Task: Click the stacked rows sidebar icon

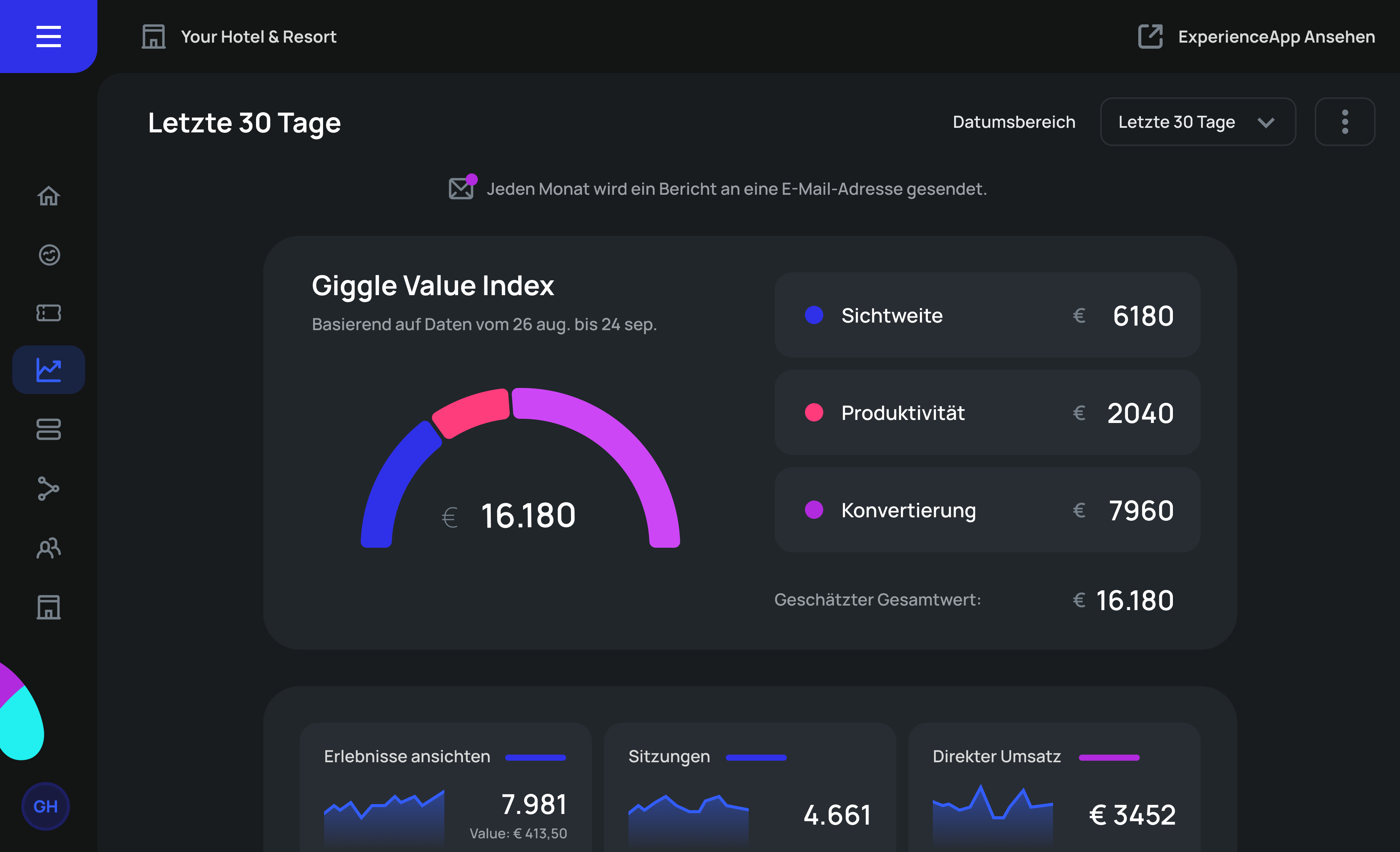Action: 48,429
